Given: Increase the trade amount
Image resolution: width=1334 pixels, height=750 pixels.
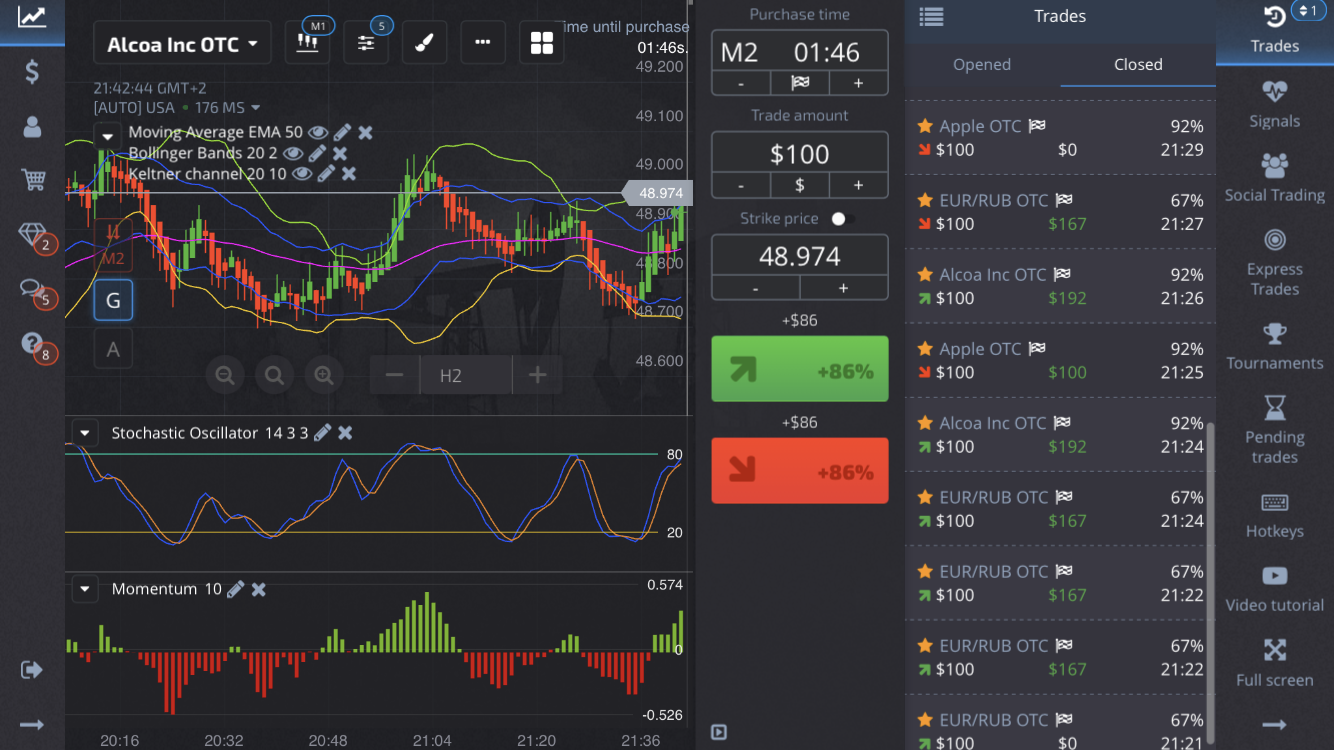Looking at the screenshot, I should pyautogui.click(x=858, y=185).
